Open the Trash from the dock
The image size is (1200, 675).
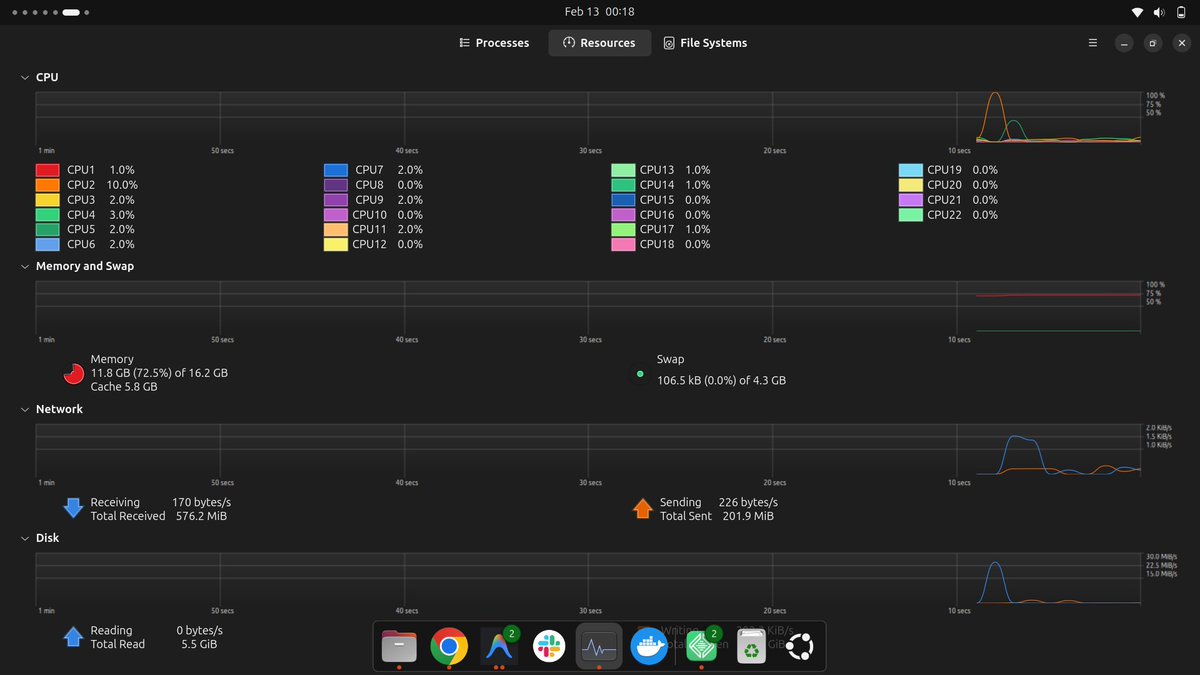point(751,647)
